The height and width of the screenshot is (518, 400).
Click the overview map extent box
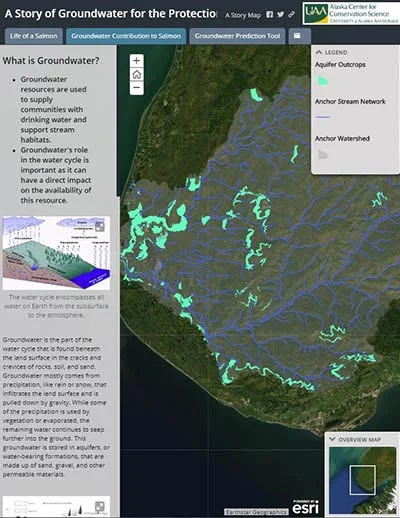[x=362, y=480]
